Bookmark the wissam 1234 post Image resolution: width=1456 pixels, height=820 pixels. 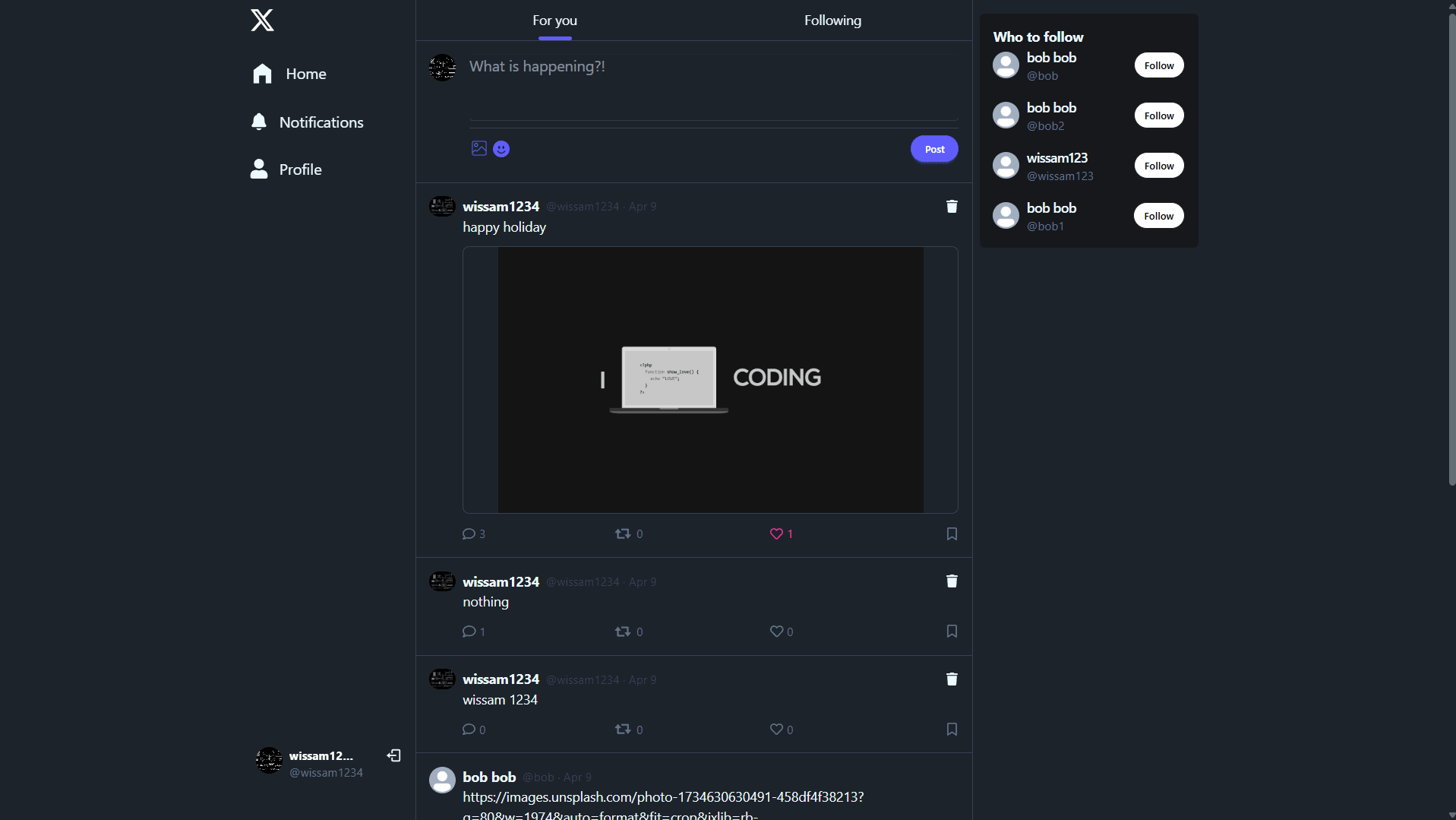point(952,730)
